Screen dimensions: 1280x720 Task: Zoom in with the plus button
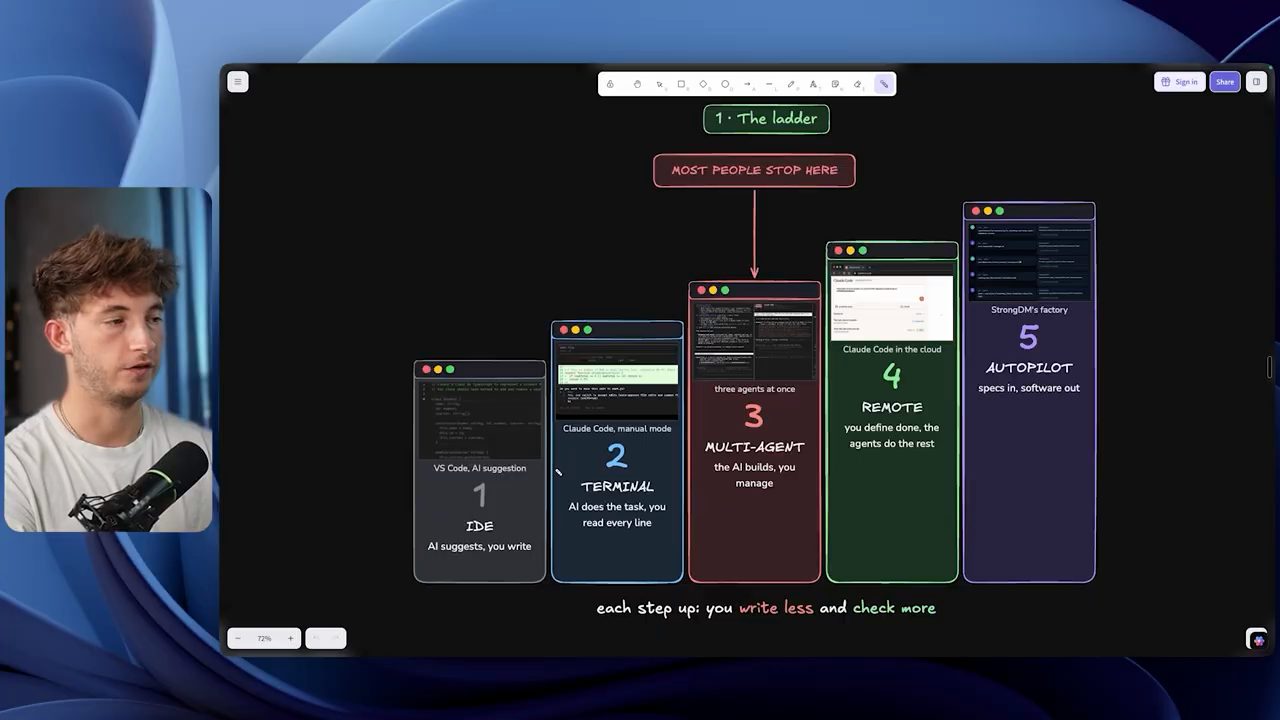pyautogui.click(x=291, y=638)
